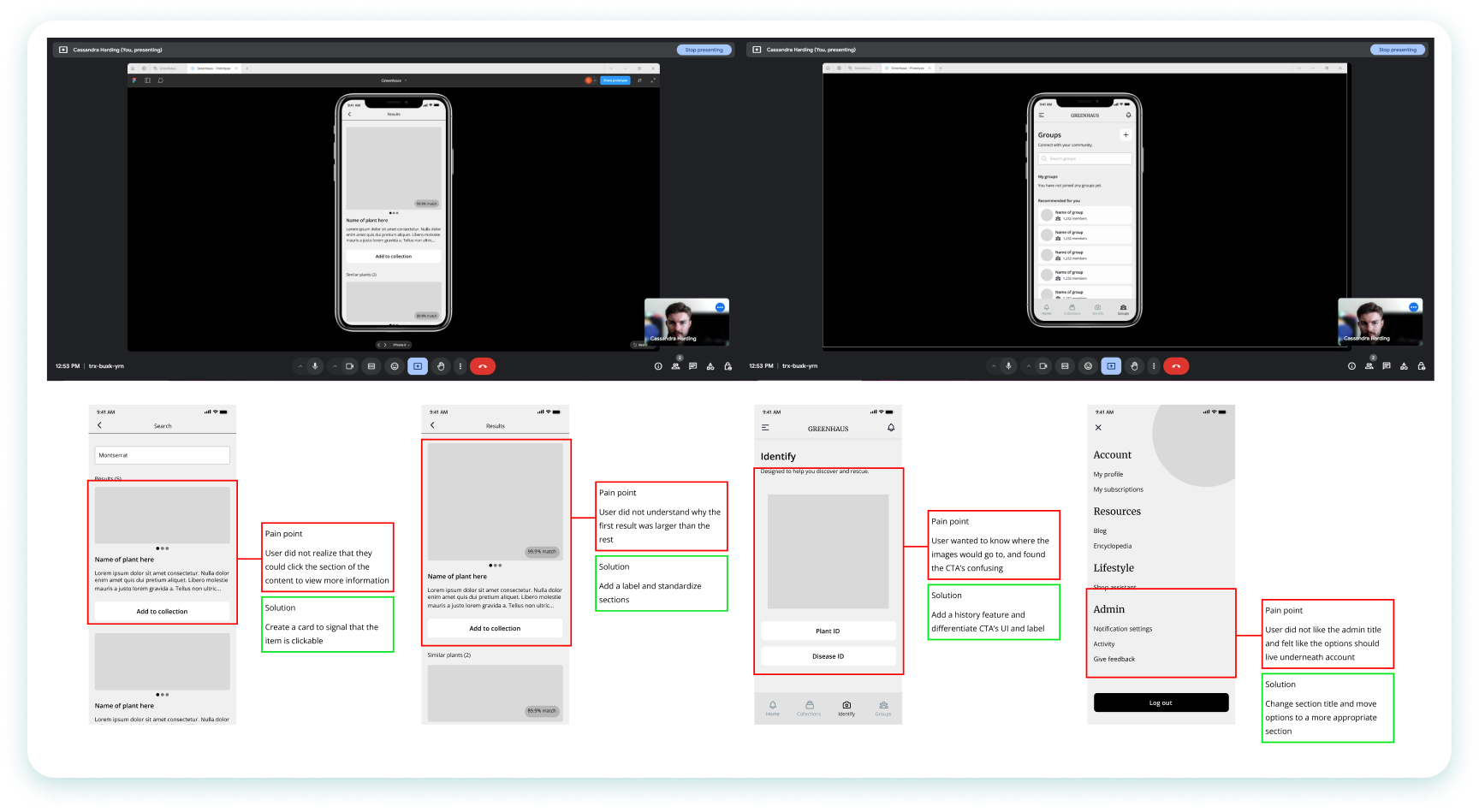Open chat in the Groups prototype call
The width and height of the screenshot is (1479, 812).
click(1386, 366)
